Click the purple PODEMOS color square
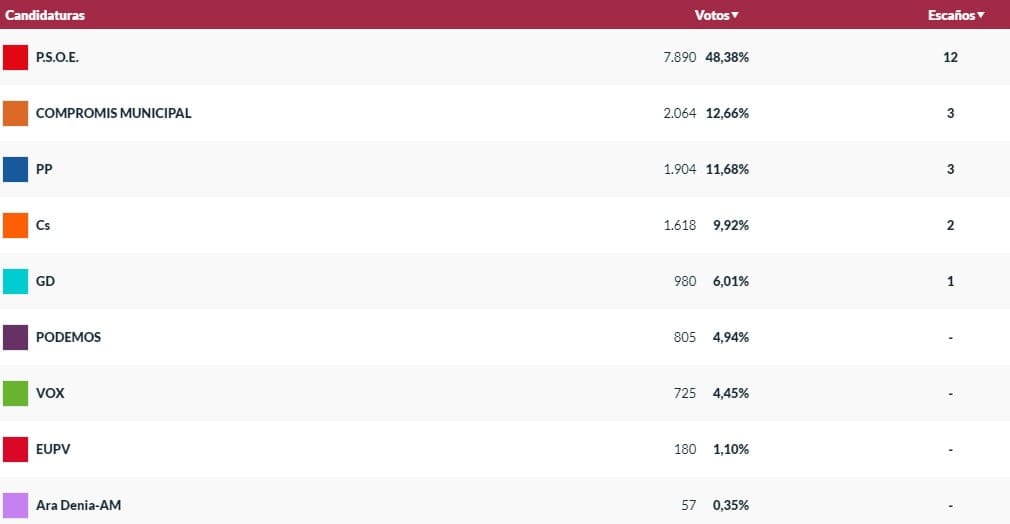 click(x=15, y=337)
